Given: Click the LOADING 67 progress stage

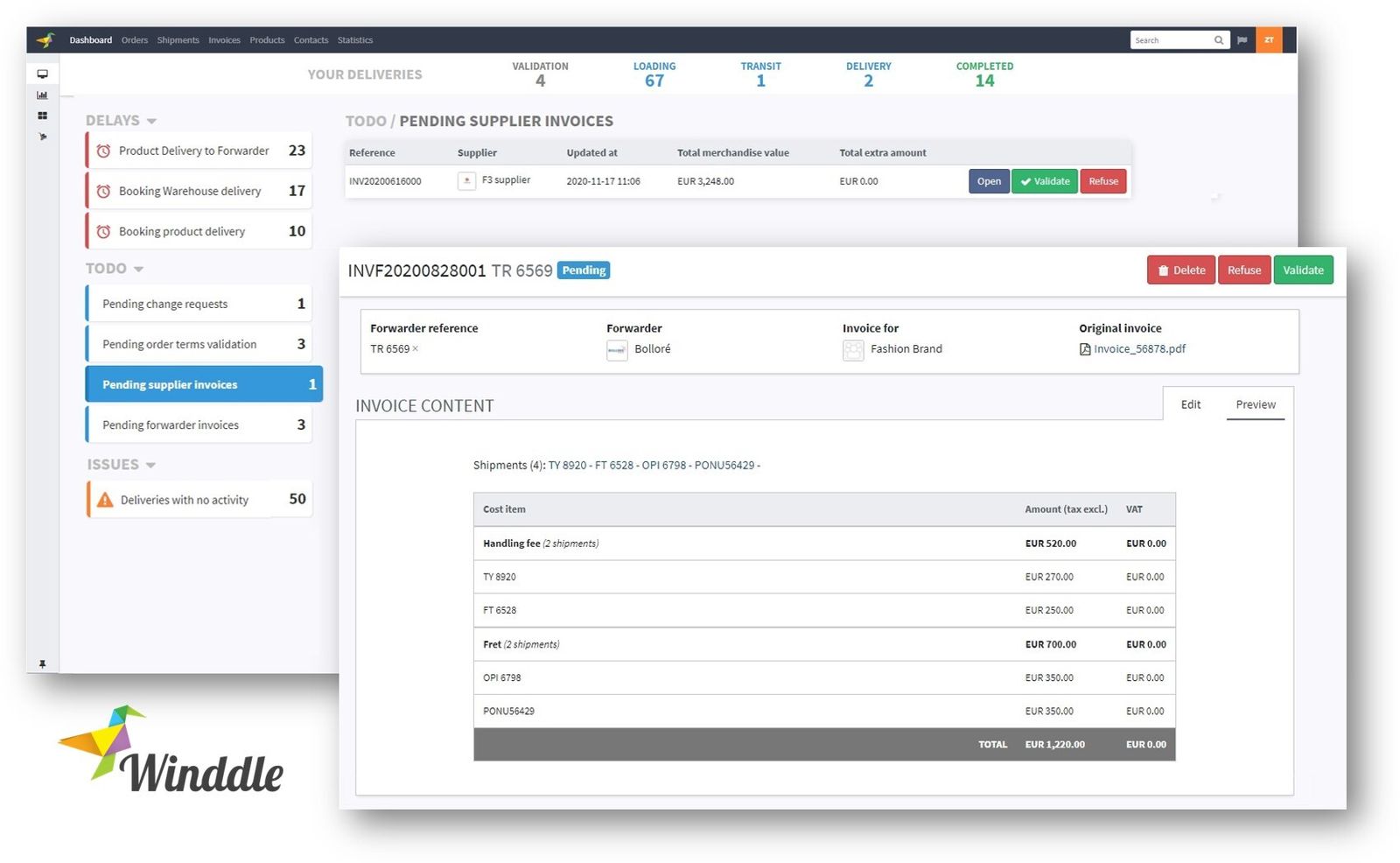Looking at the screenshot, I should pyautogui.click(x=654, y=74).
